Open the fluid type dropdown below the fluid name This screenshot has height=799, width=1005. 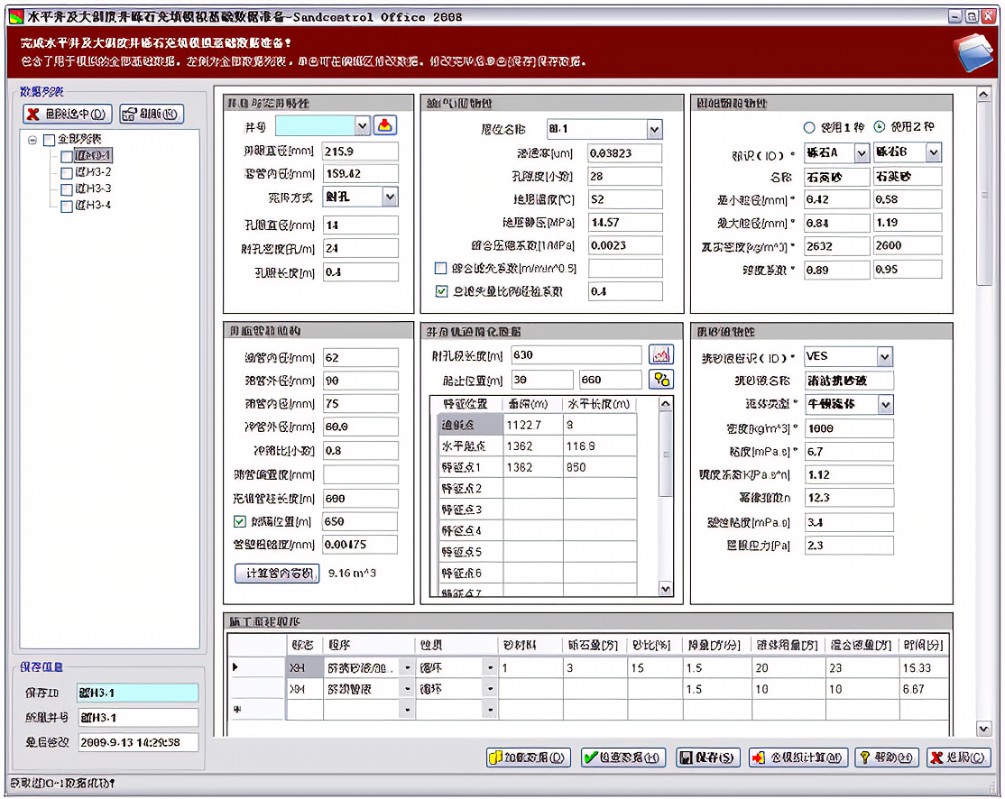tap(885, 404)
